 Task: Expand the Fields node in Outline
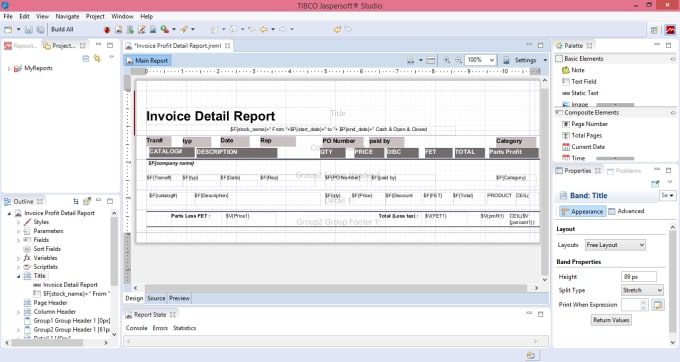click(19, 240)
